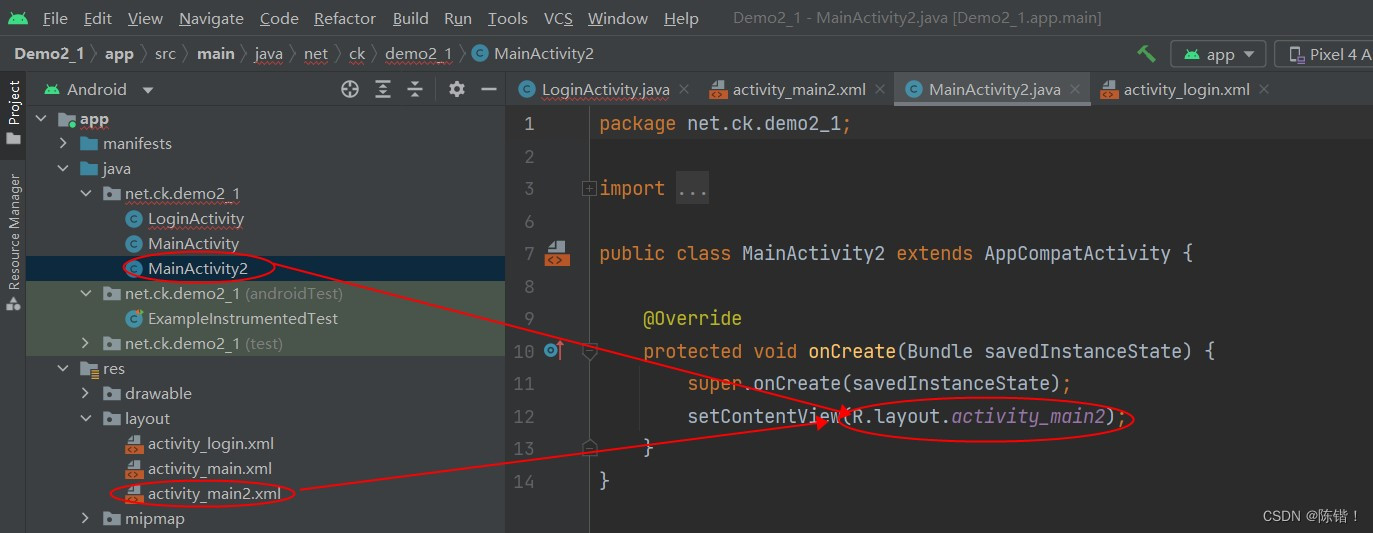Click Demo2_1 in the breadcrumb bar
This screenshot has width=1373, height=533.
(49, 53)
